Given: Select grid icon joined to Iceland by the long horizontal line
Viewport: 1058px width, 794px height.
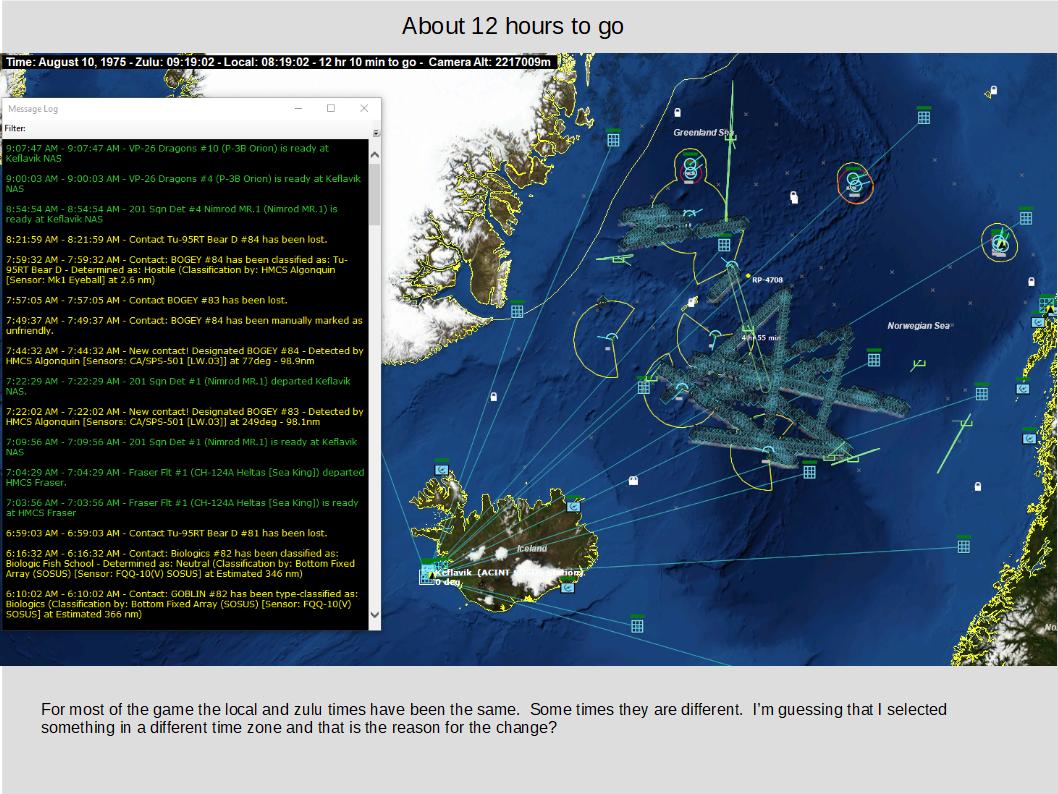Looking at the screenshot, I should click(964, 546).
